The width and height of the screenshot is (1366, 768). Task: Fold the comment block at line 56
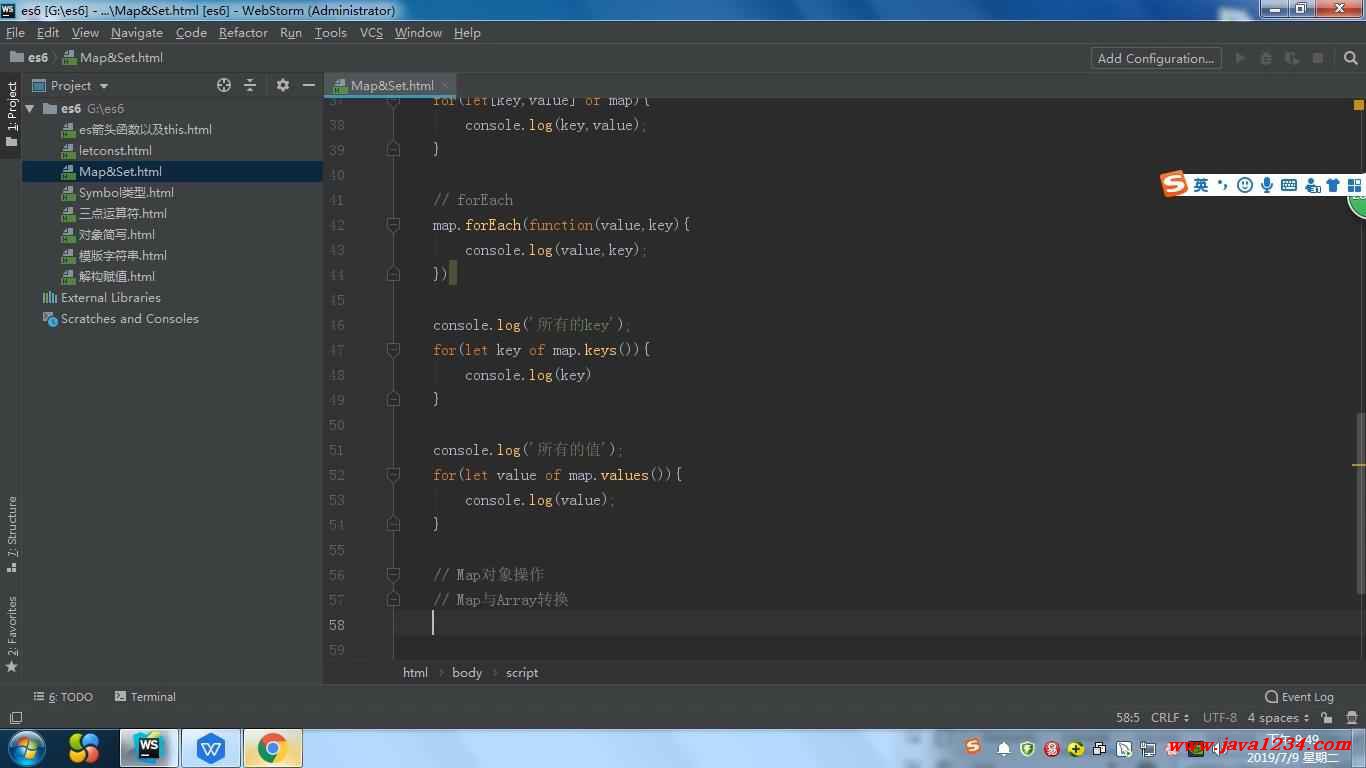point(393,575)
